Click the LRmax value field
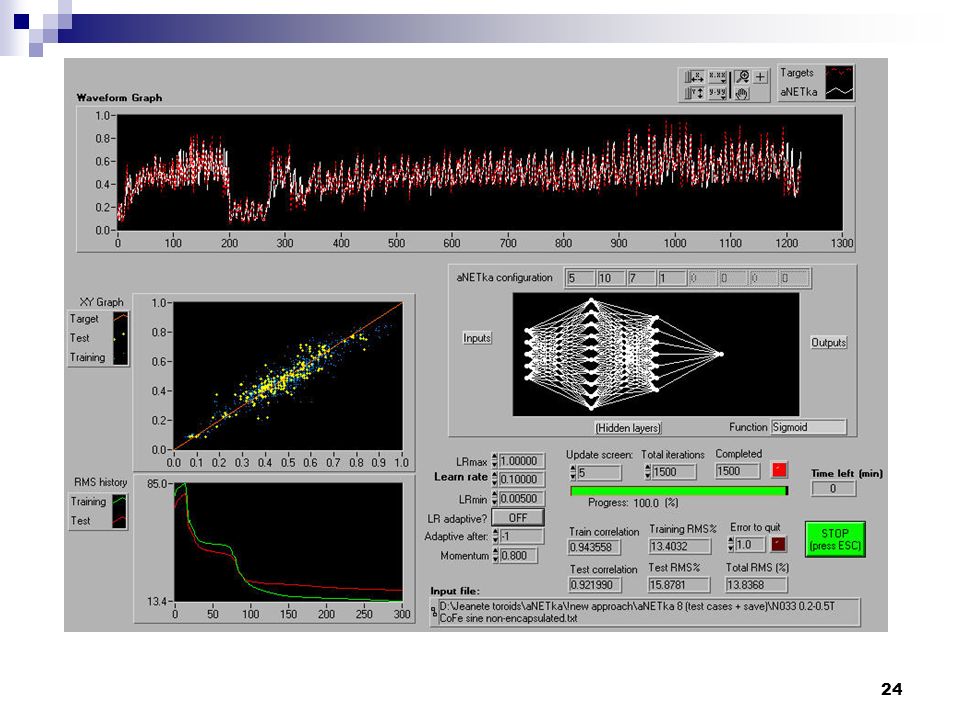Screen dimensions: 960x720 click(521, 461)
